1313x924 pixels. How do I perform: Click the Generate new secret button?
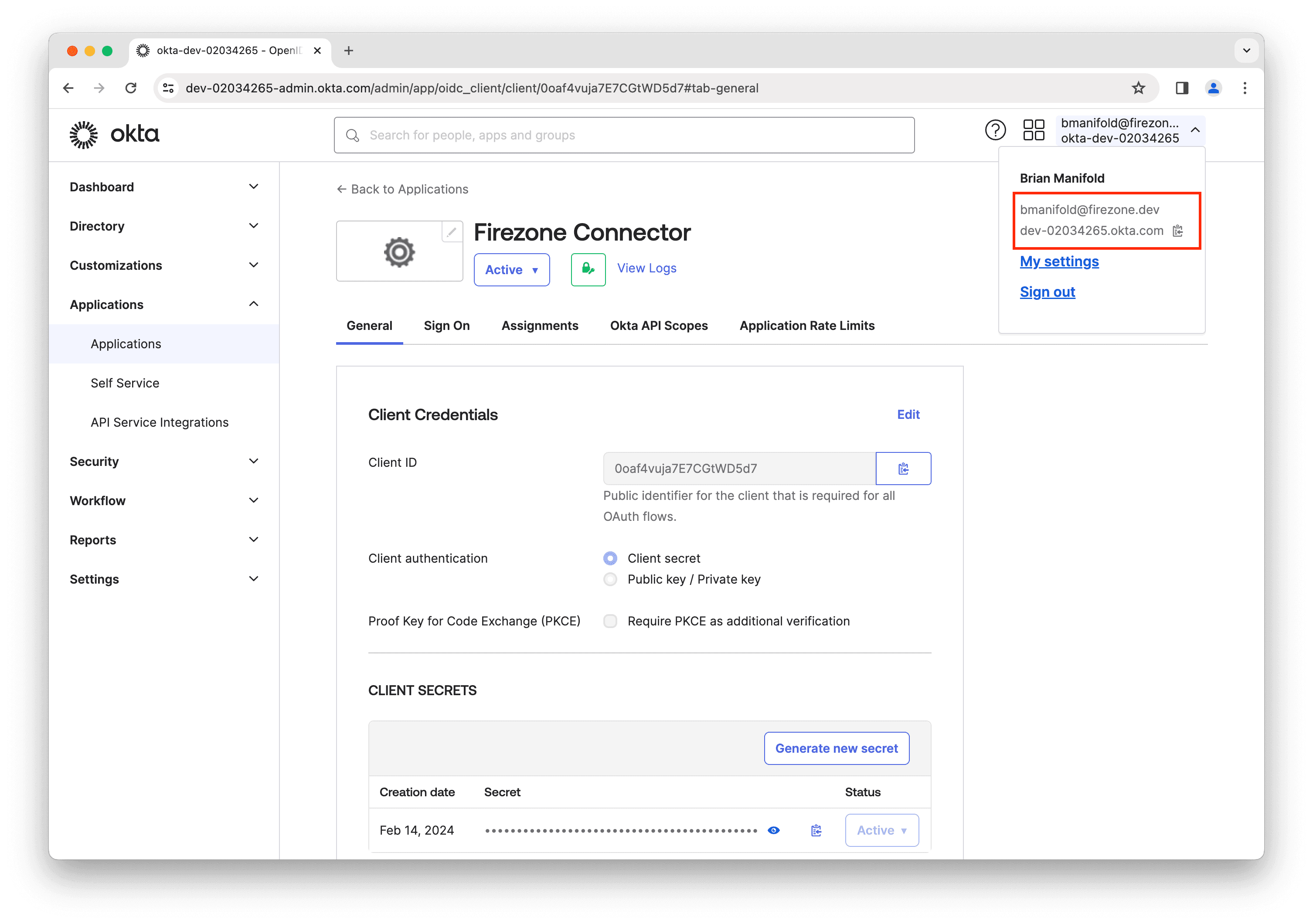836,748
